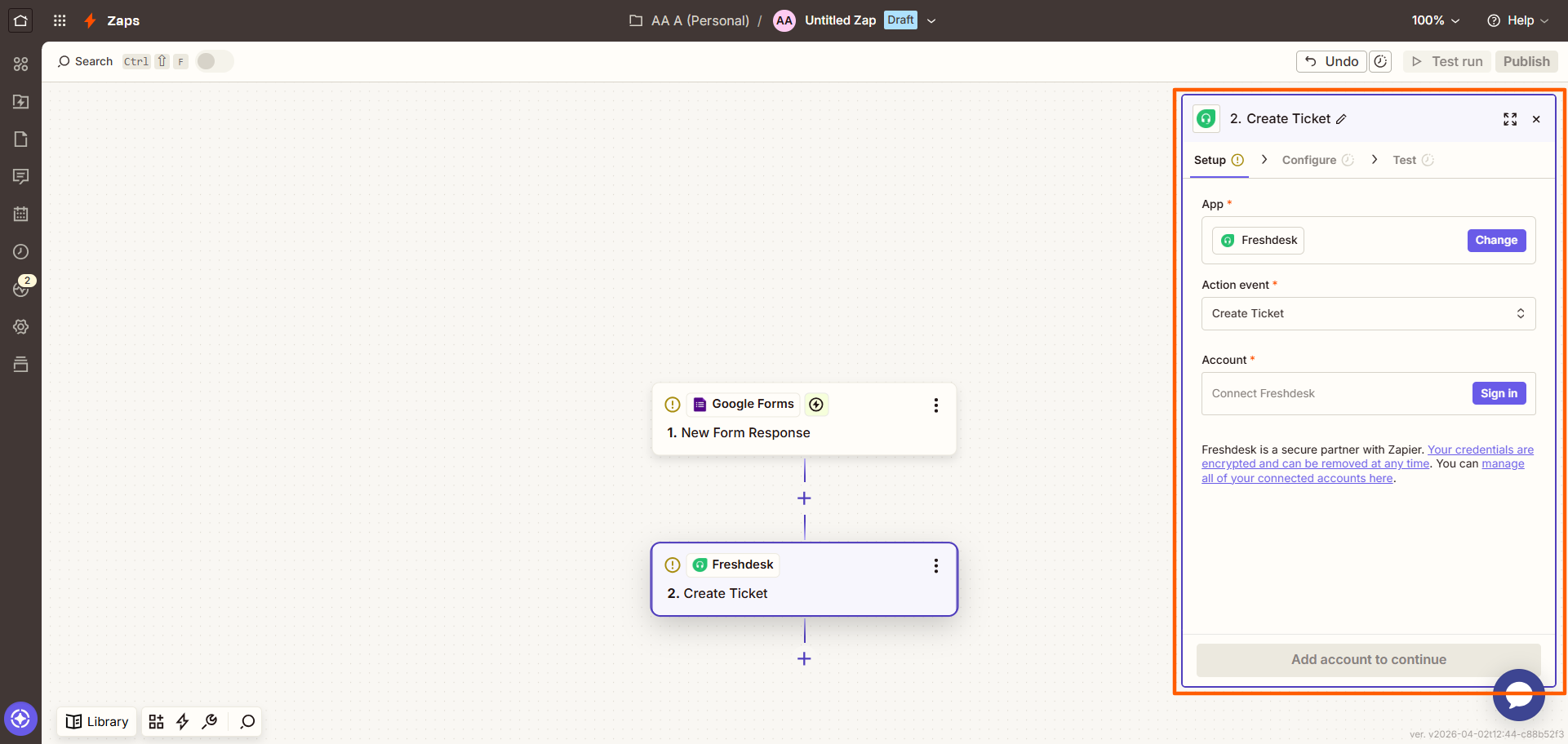1568x744 pixels.
Task: Open the 100% zoom dropdown
Action: tap(1435, 20)
